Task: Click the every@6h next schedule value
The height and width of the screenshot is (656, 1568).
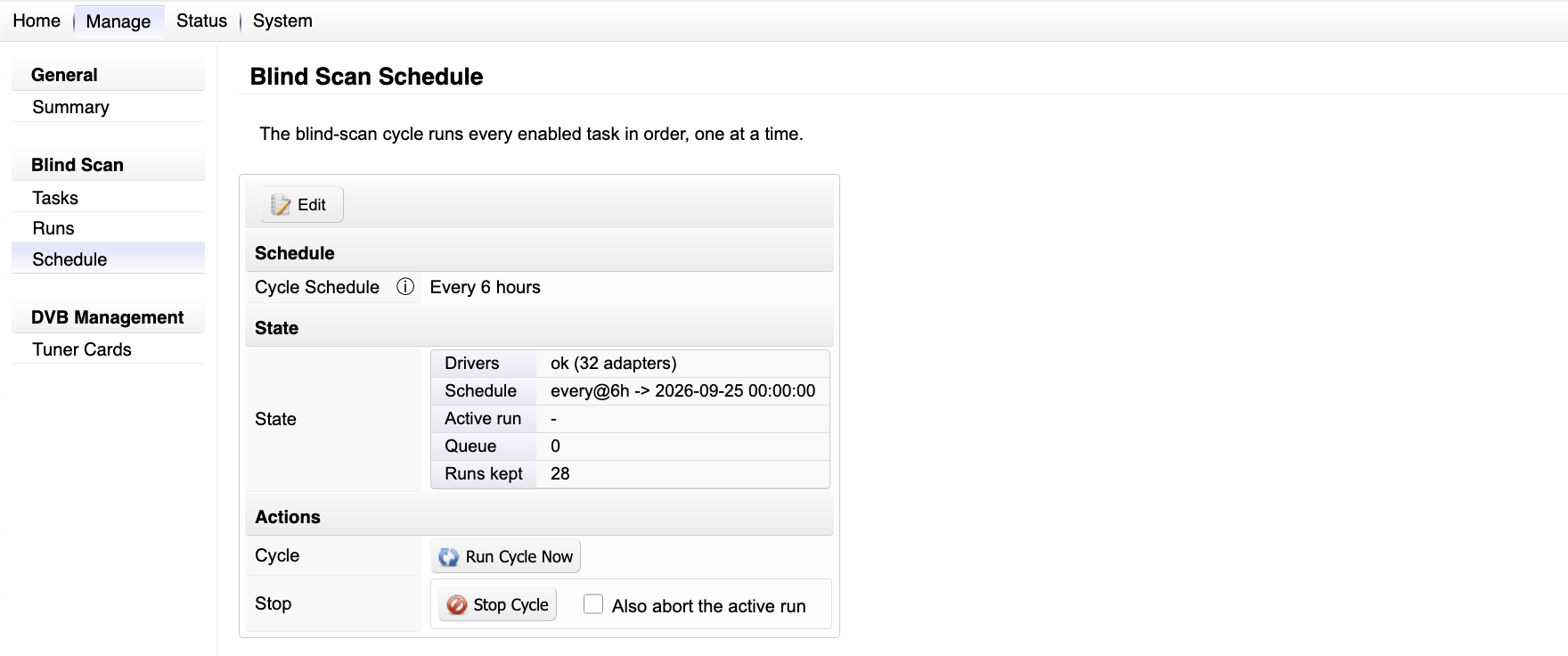Action: [683, 390]
